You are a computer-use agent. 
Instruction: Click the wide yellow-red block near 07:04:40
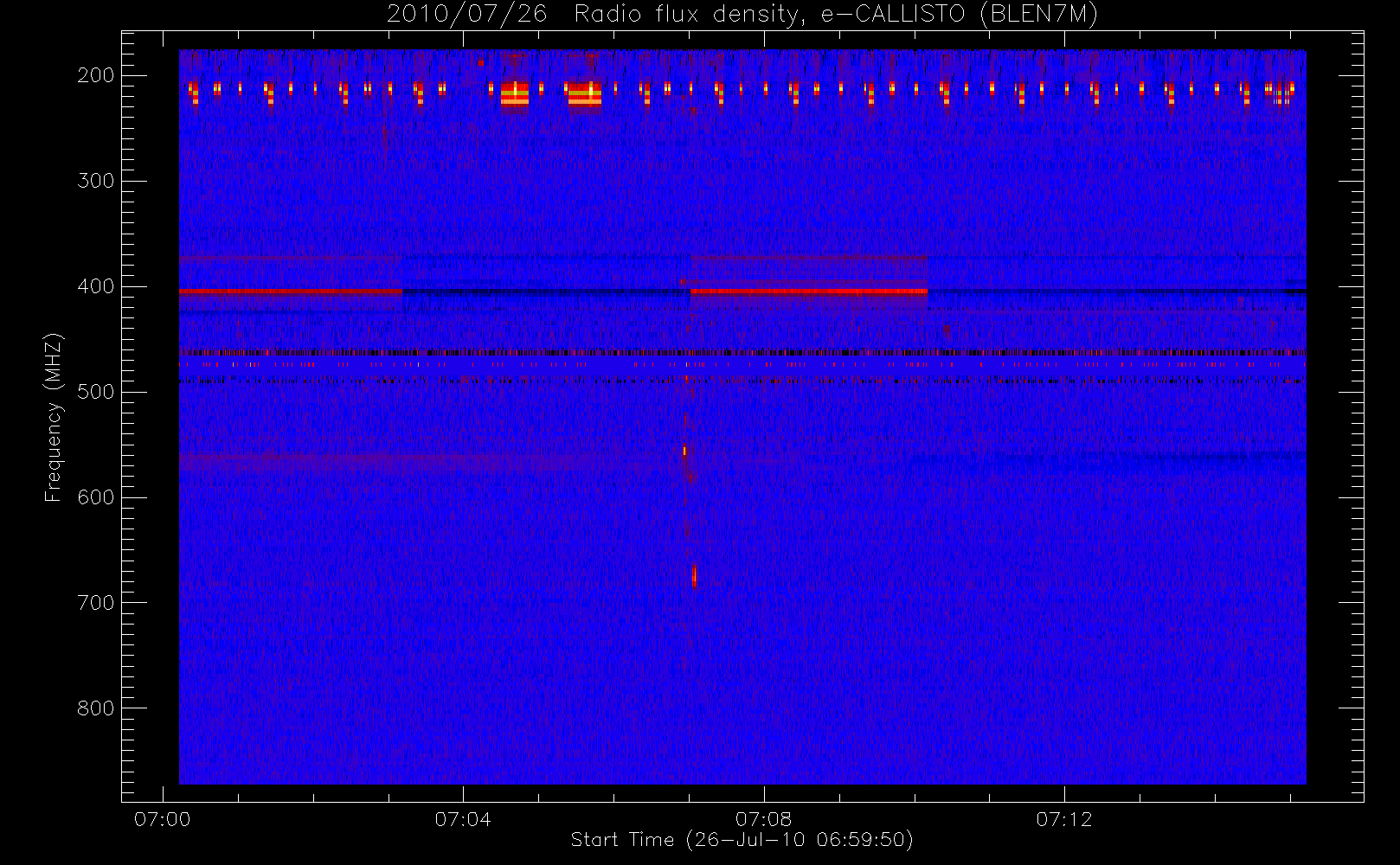(515, 93)
